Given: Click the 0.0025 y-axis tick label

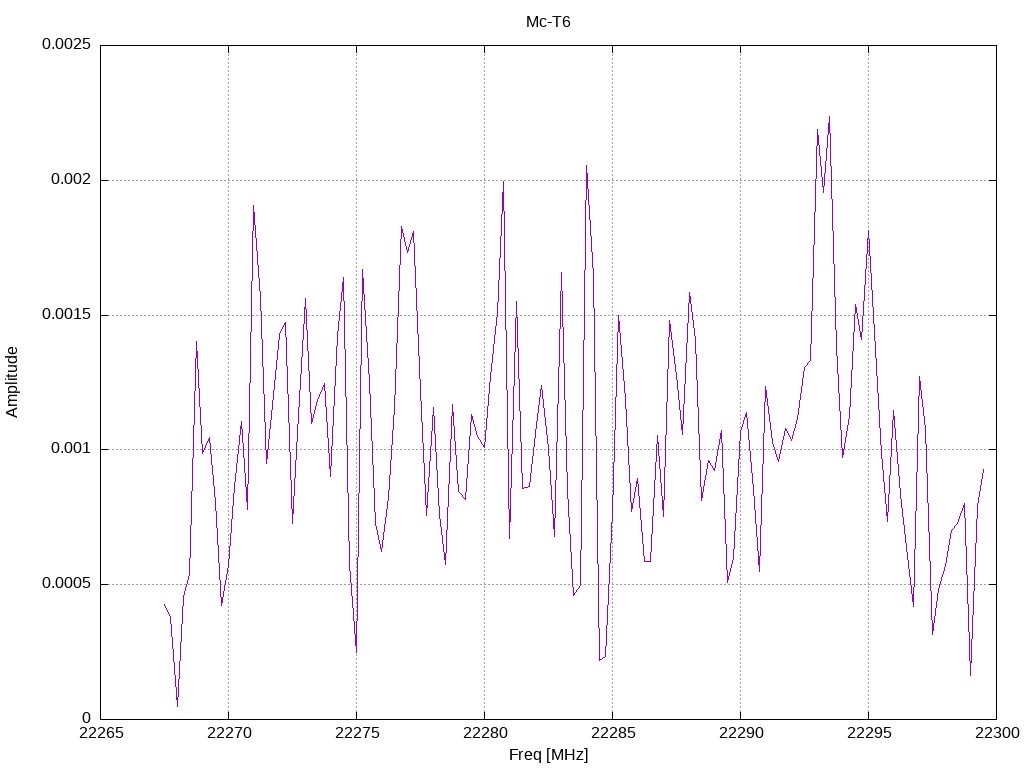Looking at the screenshot, I should (x=67, y=44).
